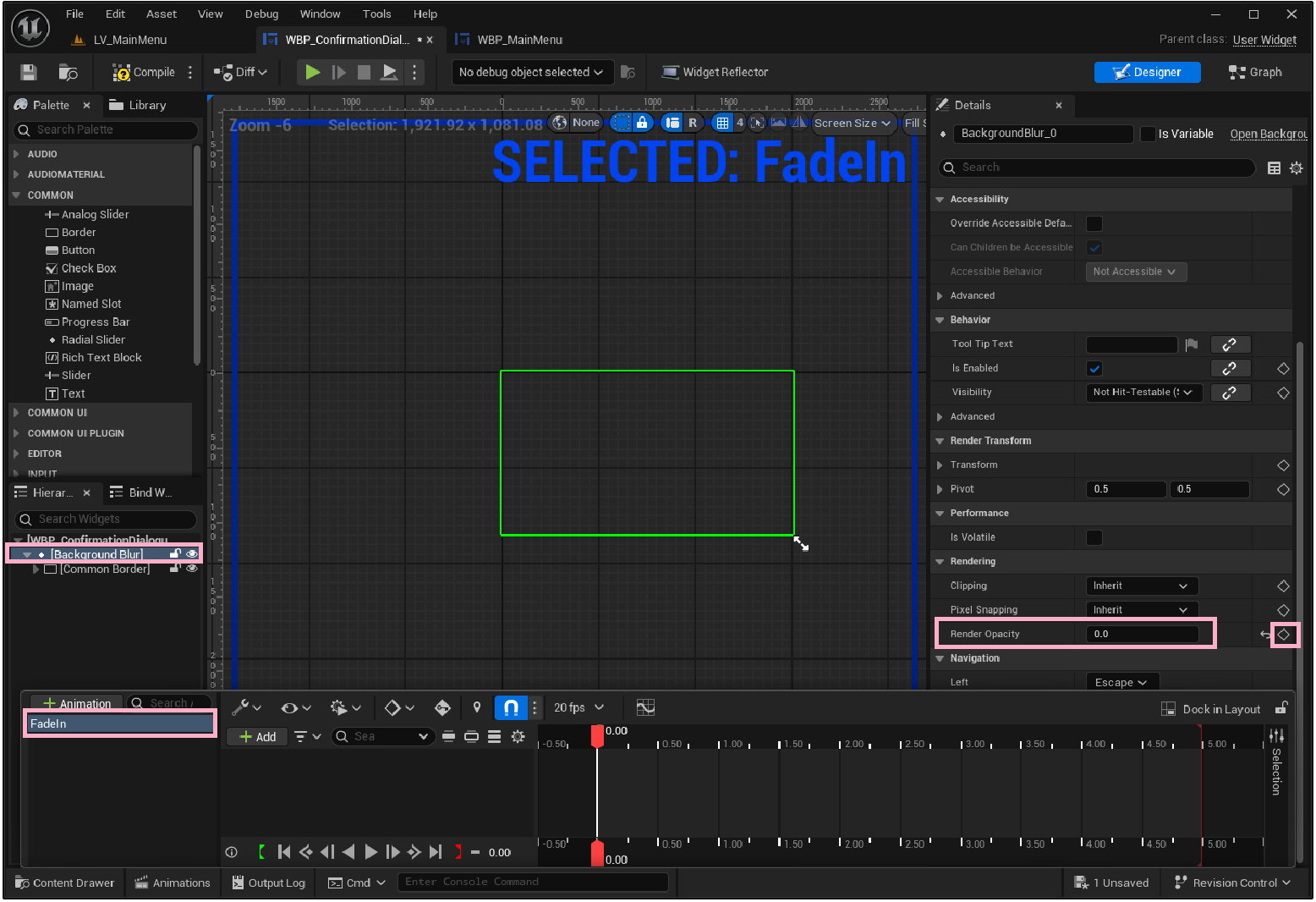Image resolution: width=1316 pixels, height=902 pixels.
Task: Click the timeline playhead marker
Action: pos(597,735)
